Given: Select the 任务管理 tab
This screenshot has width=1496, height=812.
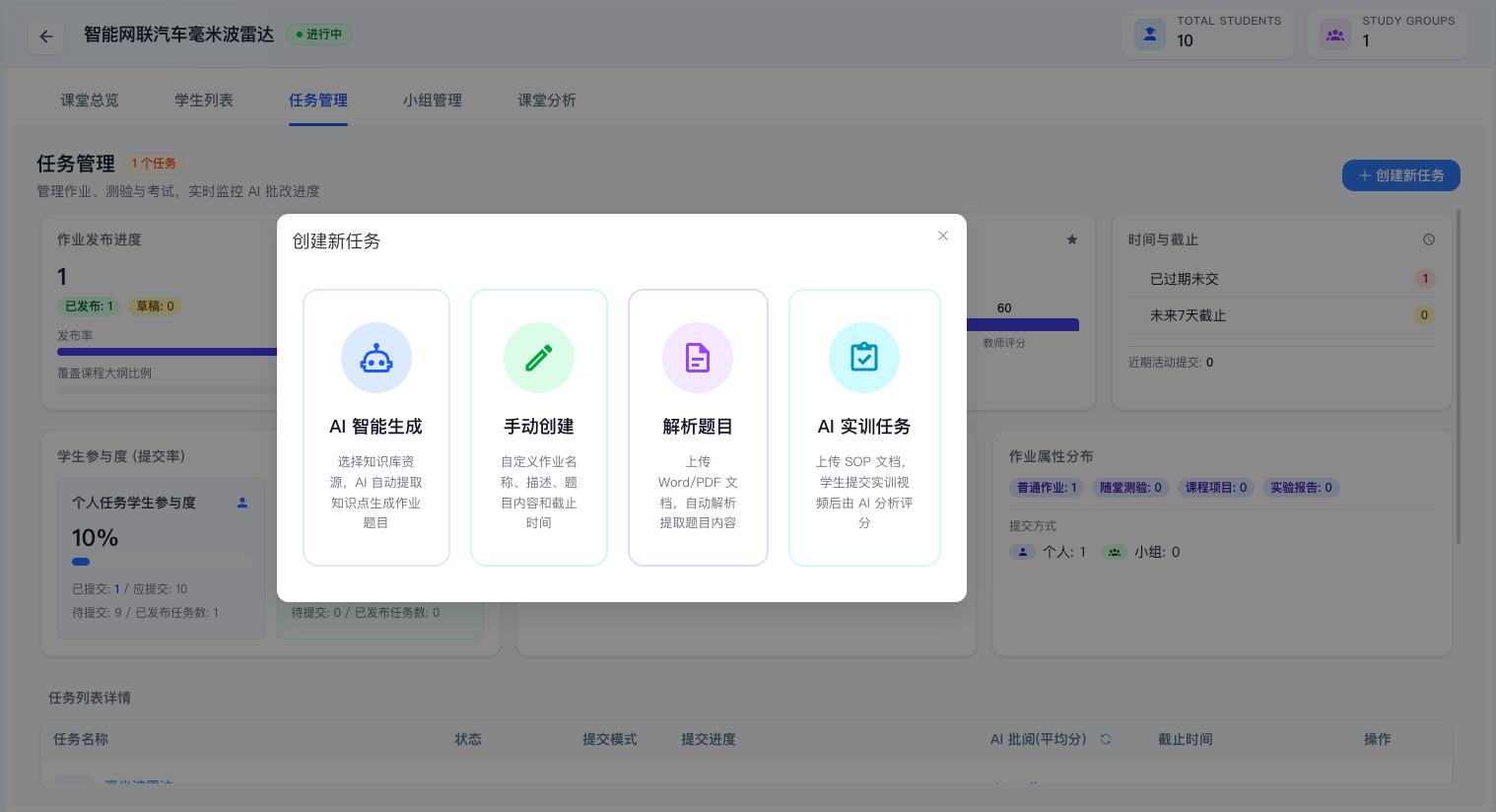Looking at the screenshot, I should click(x=318, y=101).
